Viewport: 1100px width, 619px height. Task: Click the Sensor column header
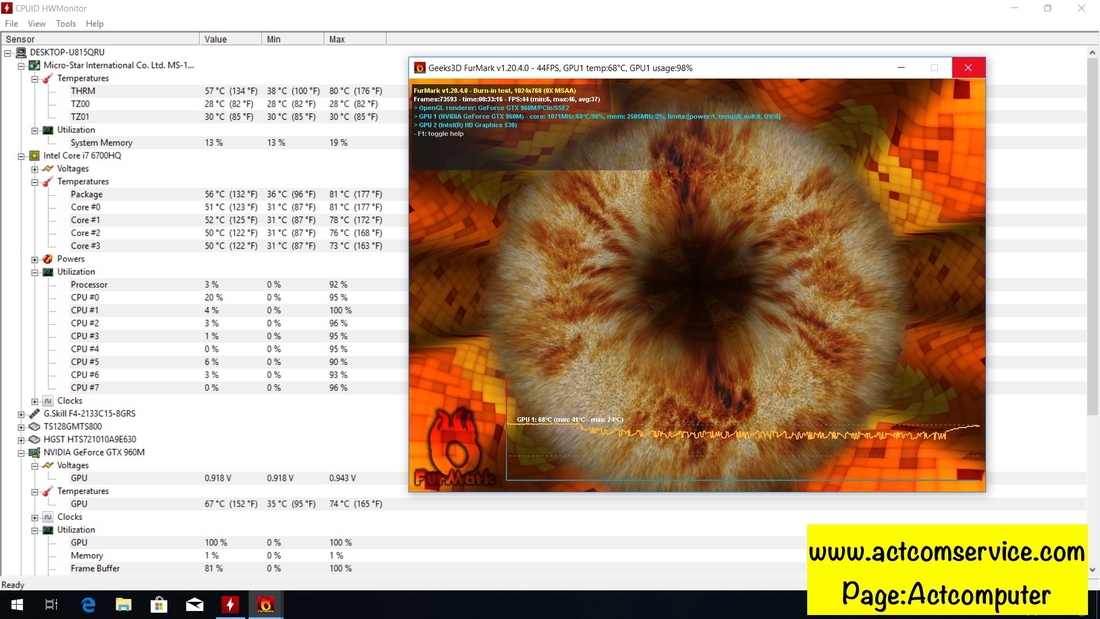(x=101, y=39)
